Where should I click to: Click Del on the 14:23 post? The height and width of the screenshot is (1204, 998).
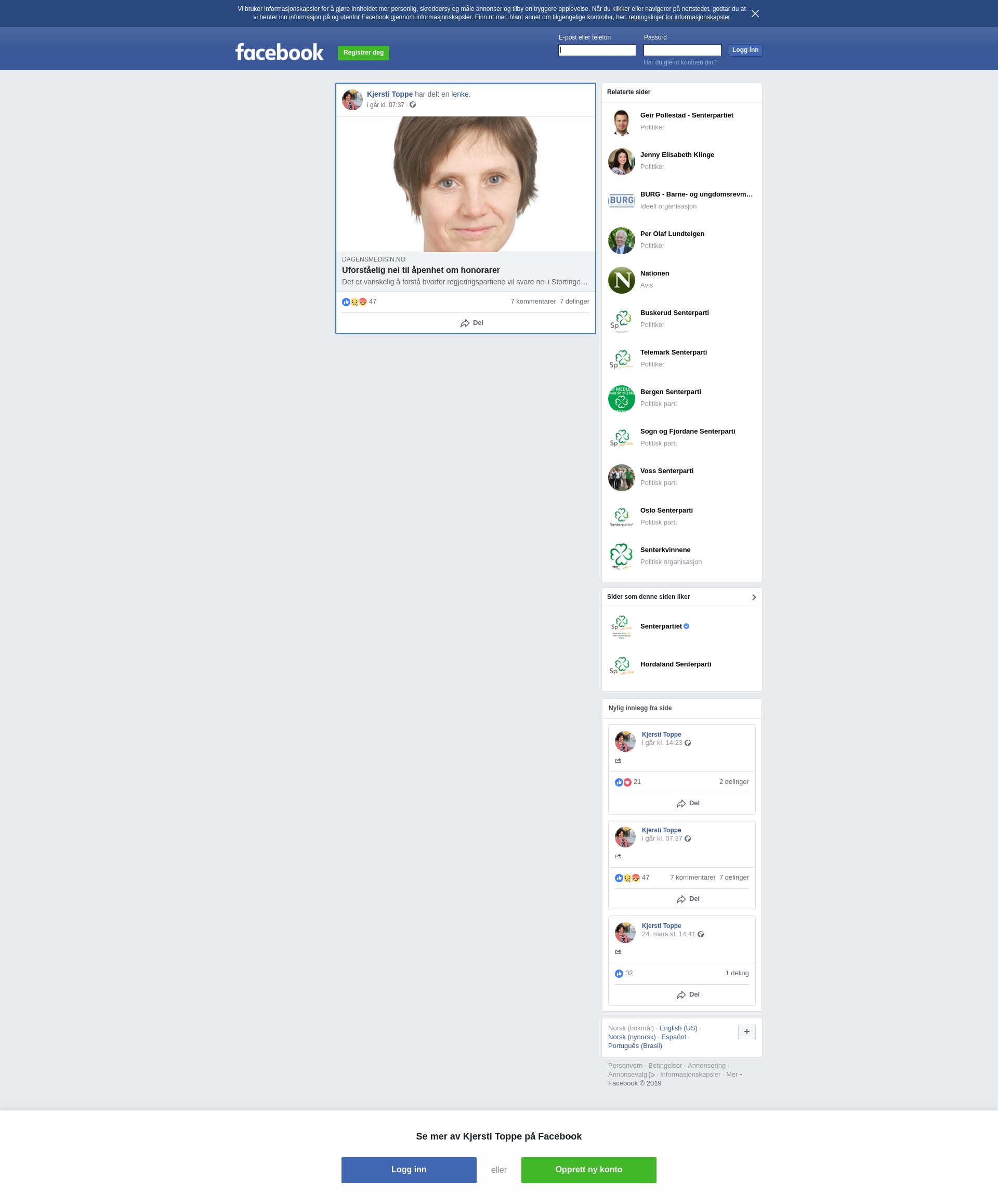click(688, 804)
